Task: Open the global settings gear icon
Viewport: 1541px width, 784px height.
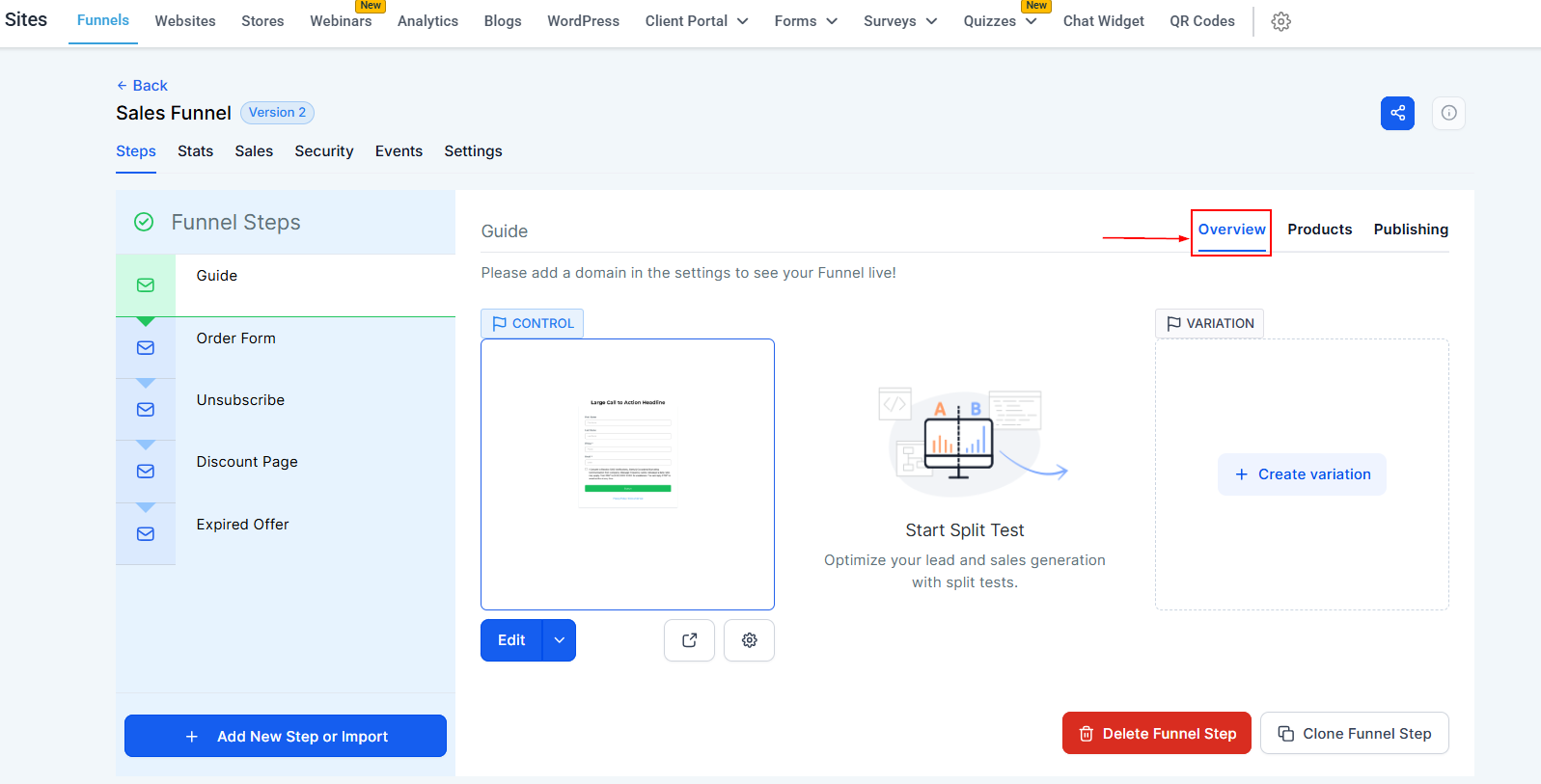Action: 1280,21
